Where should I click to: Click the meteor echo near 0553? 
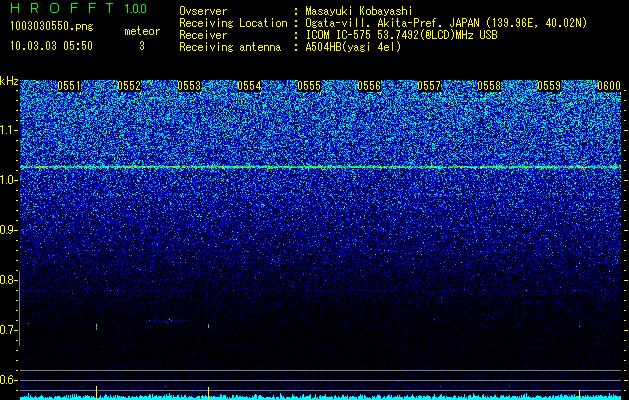click(x=209, y=326)
